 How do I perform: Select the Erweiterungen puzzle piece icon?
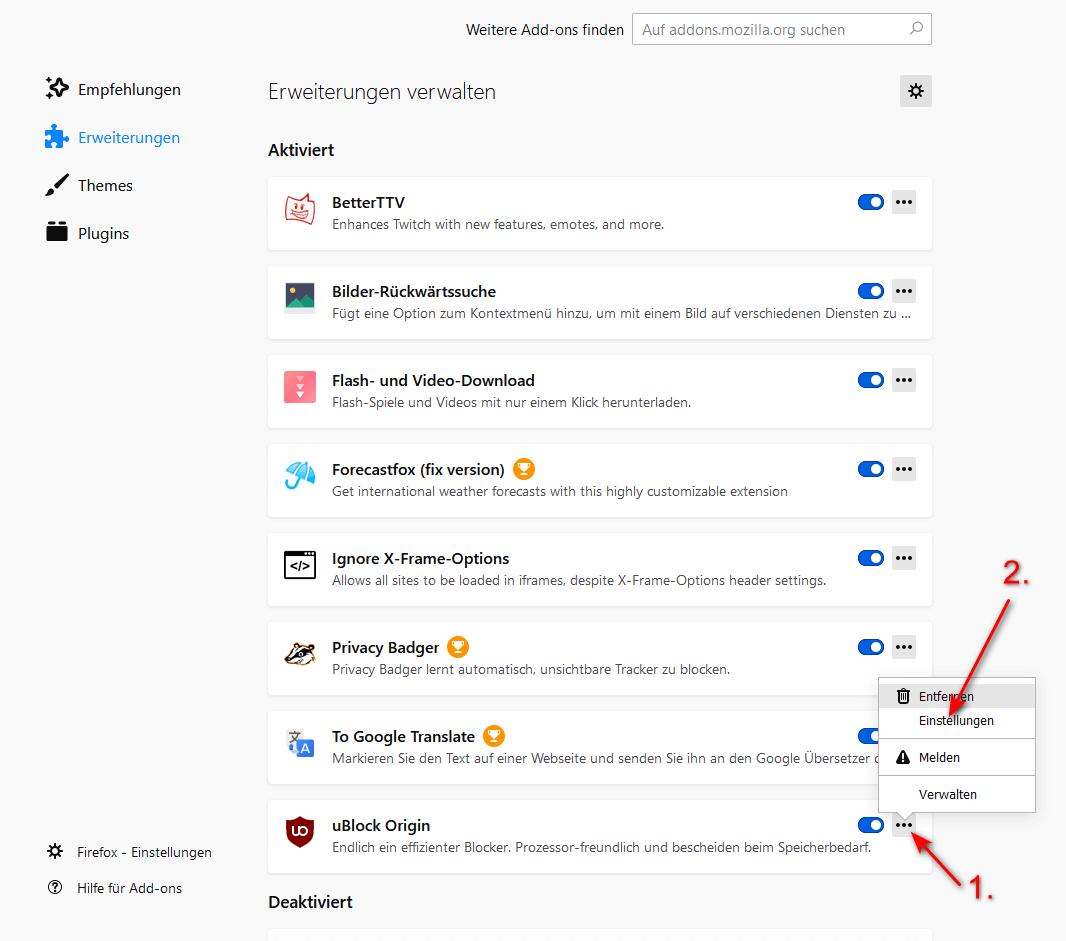tap(57, 137)
